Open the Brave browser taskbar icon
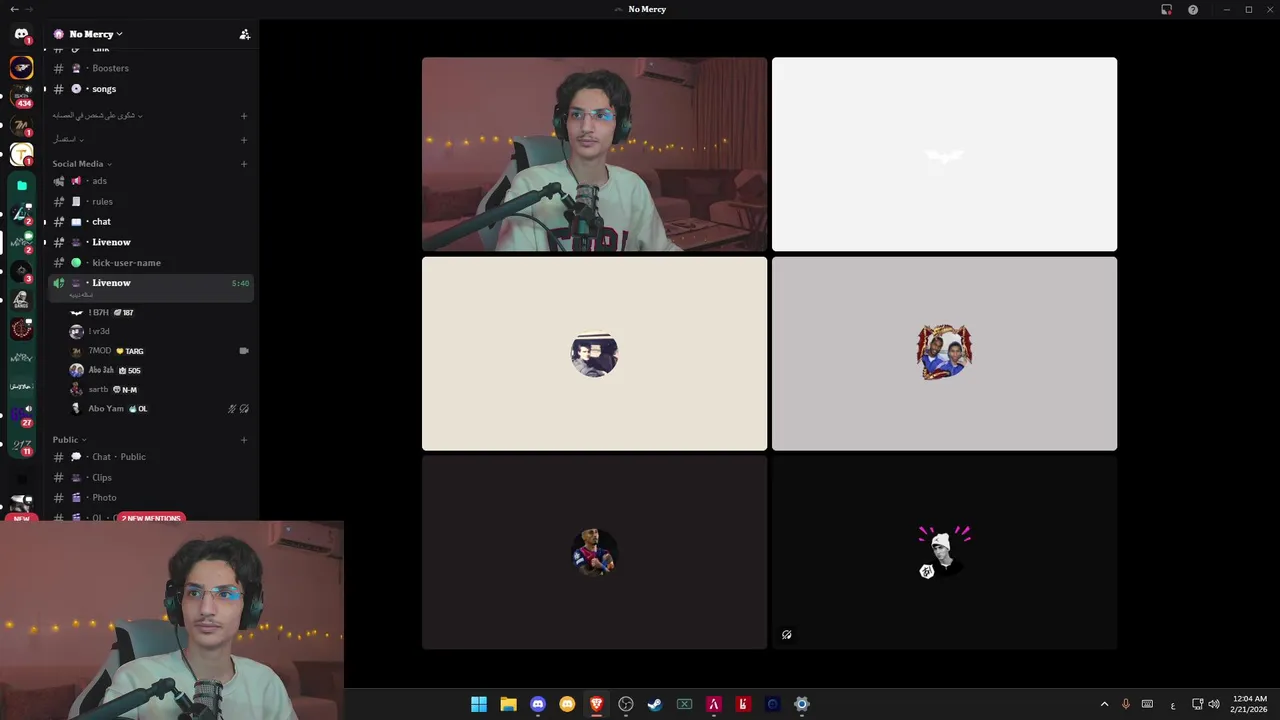The height and width of the screenshot is (720, 1280). 596,704
